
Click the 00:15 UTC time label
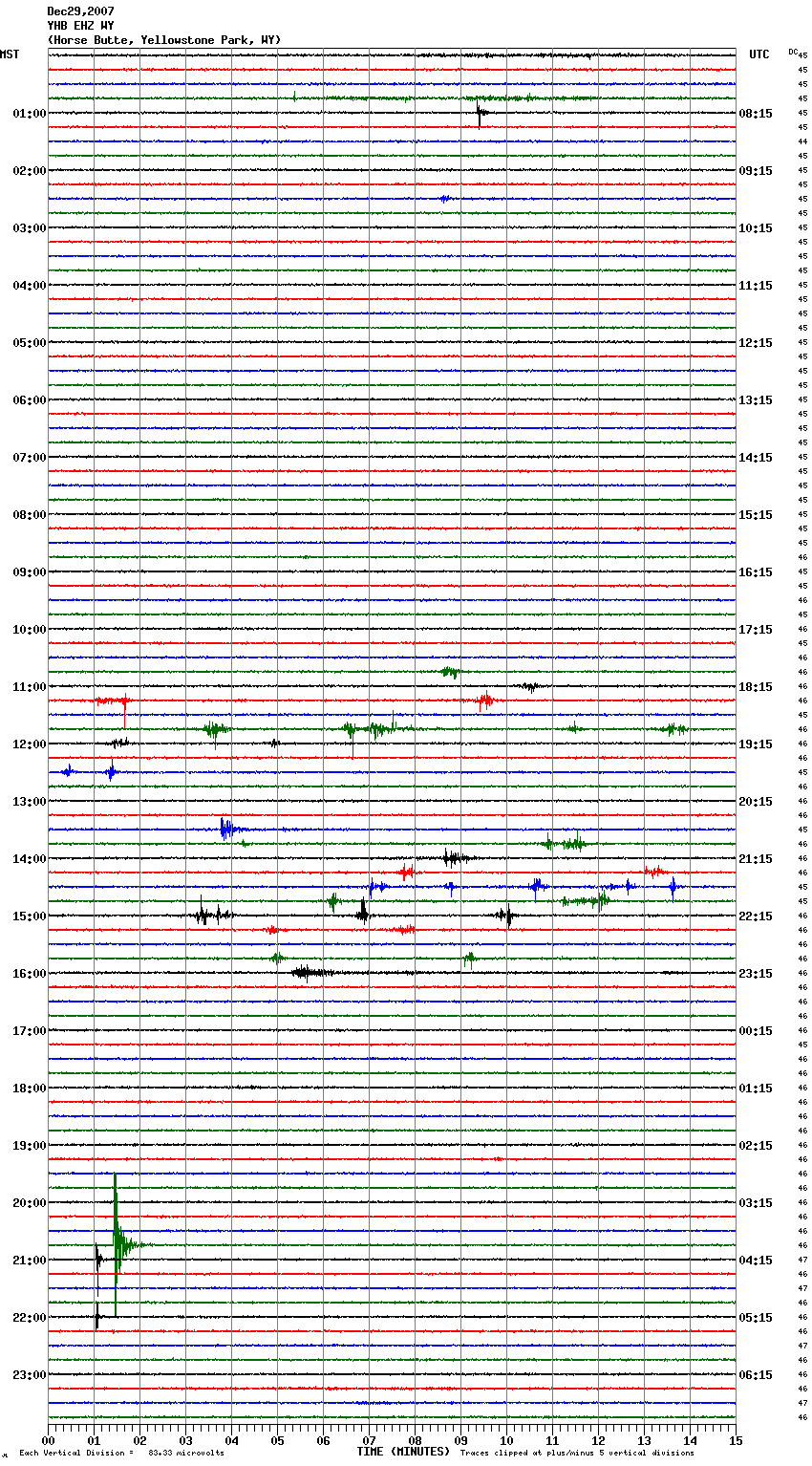click(756, 1031)
